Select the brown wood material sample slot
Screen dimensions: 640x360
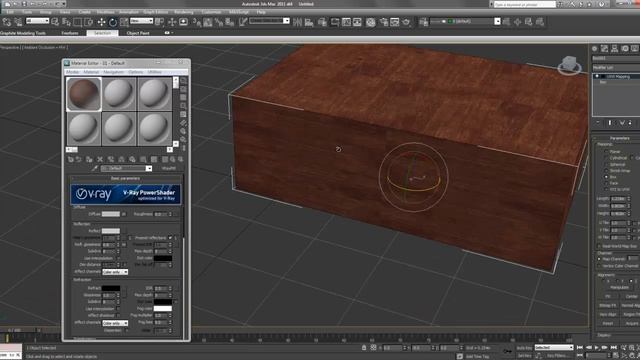point(84,94)
